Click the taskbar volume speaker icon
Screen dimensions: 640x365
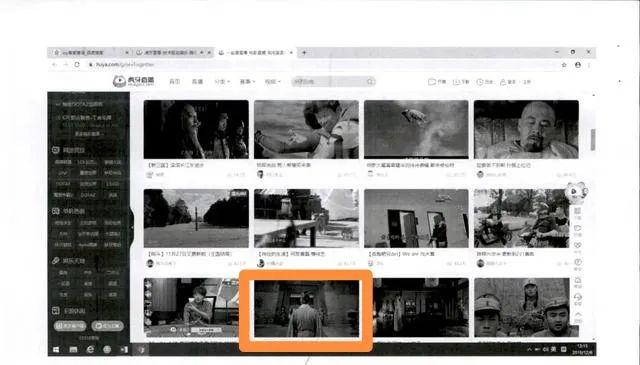[545, 349]
